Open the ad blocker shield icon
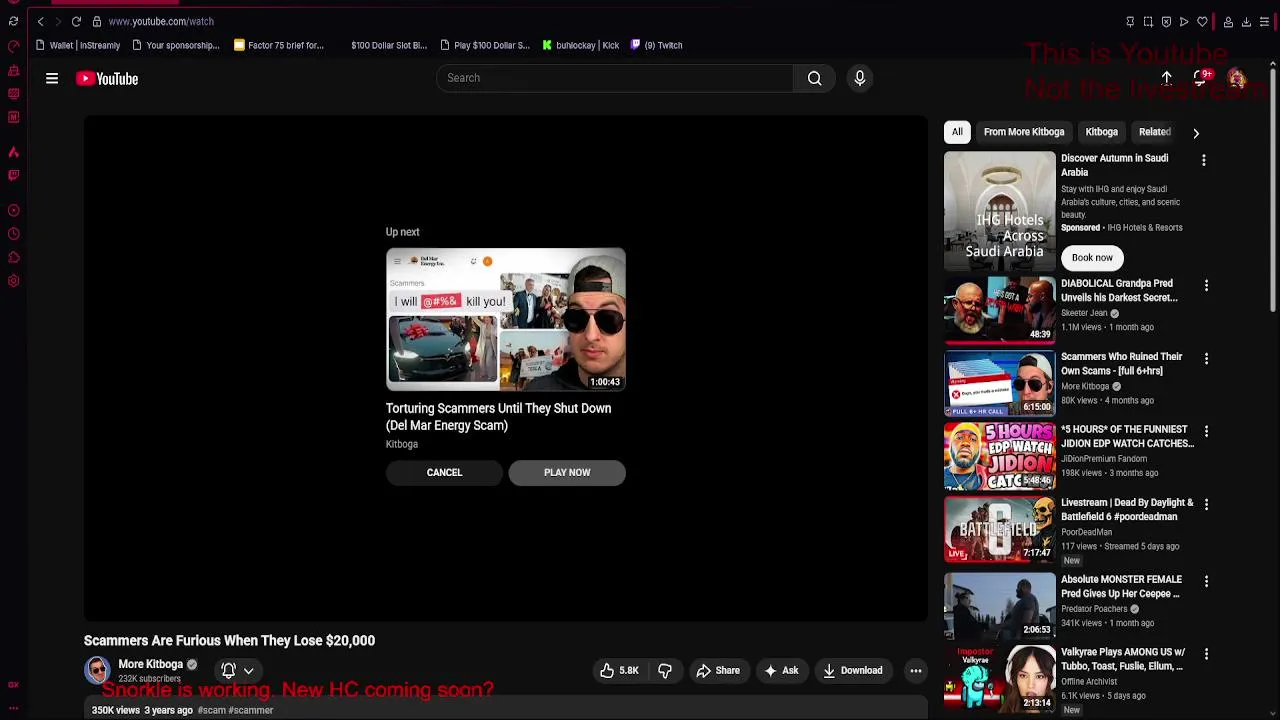This screenshot has height=720, width=1280. click(x=1166, y=22)
